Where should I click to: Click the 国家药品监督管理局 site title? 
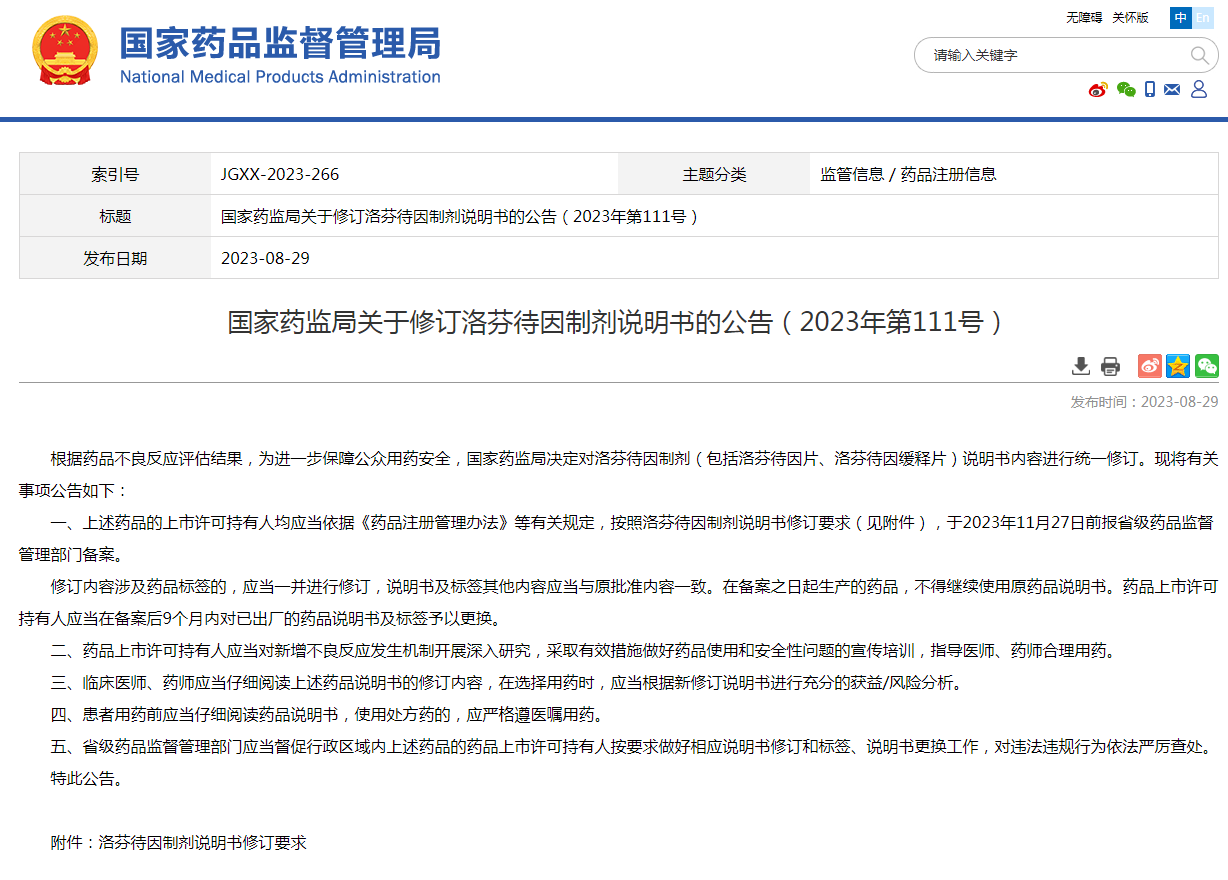pos(280,44)
